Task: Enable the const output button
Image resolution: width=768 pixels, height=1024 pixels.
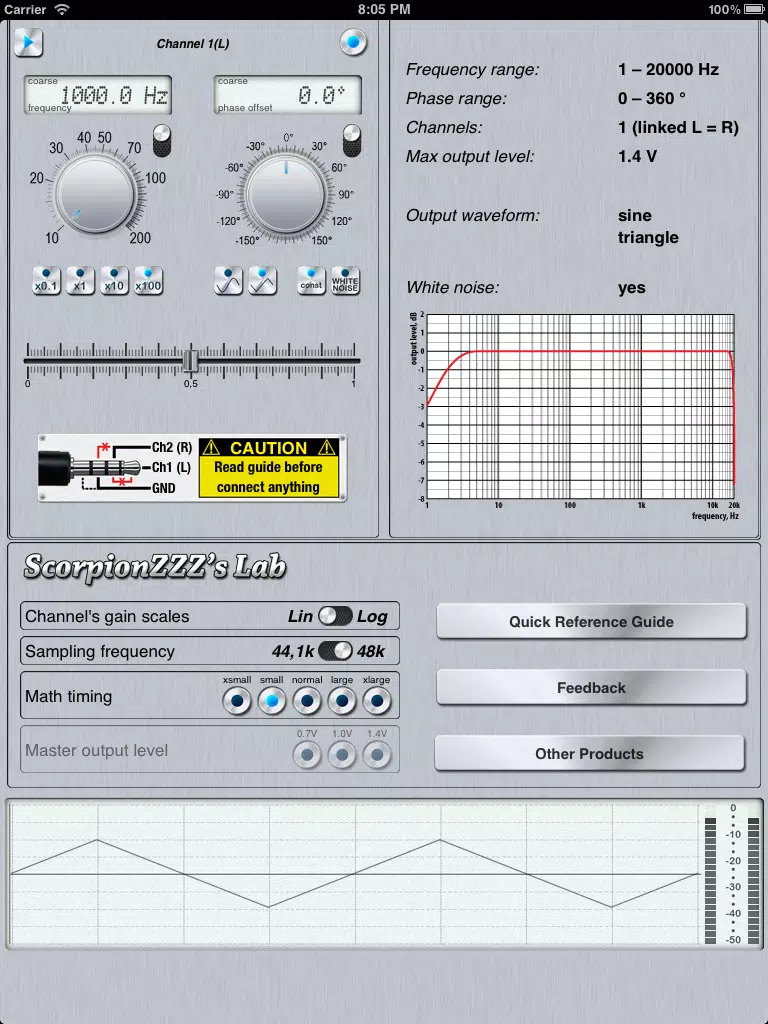Action: click(x=312, y=281)
